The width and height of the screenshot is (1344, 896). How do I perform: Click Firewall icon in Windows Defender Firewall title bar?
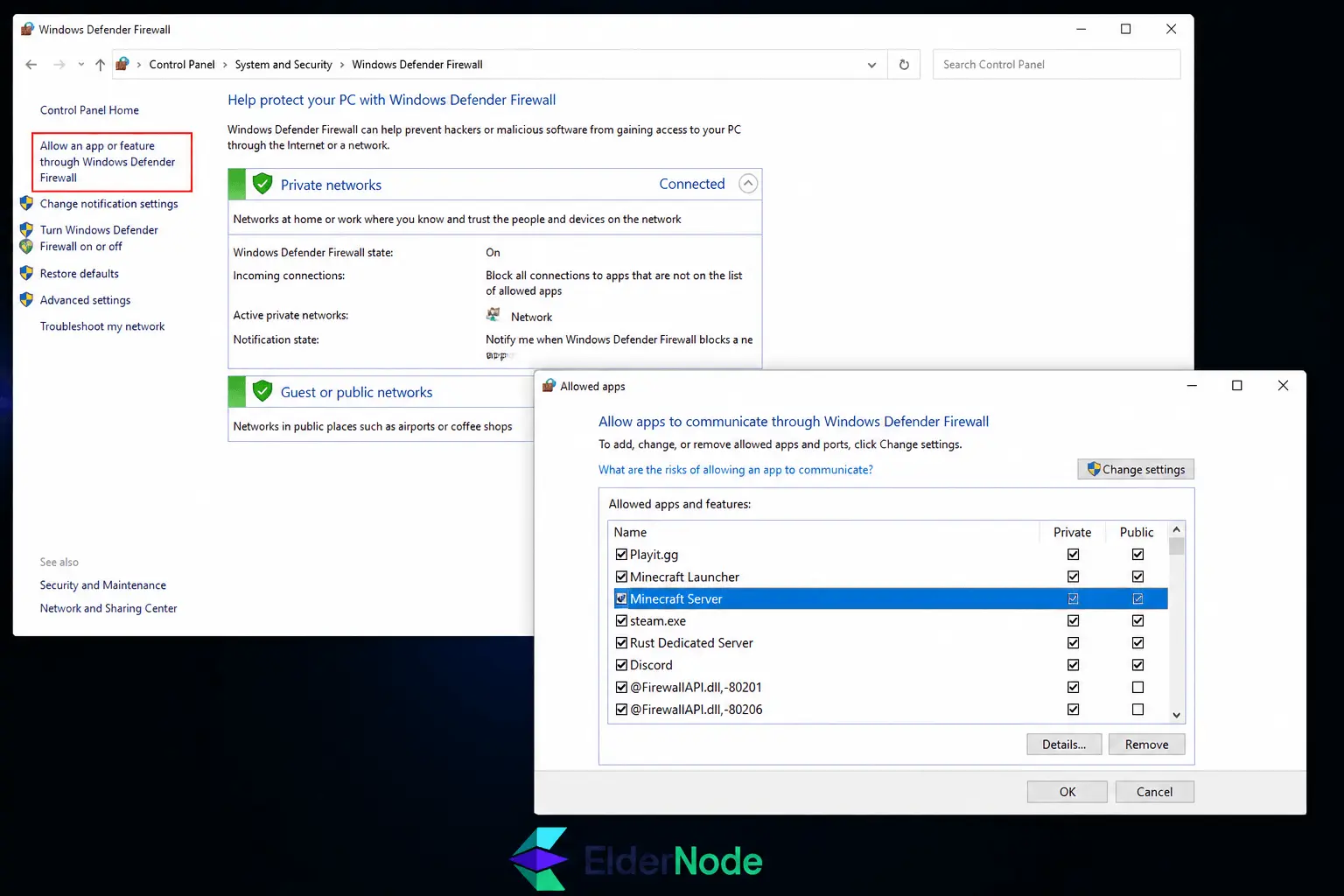[x=27, y=29]
